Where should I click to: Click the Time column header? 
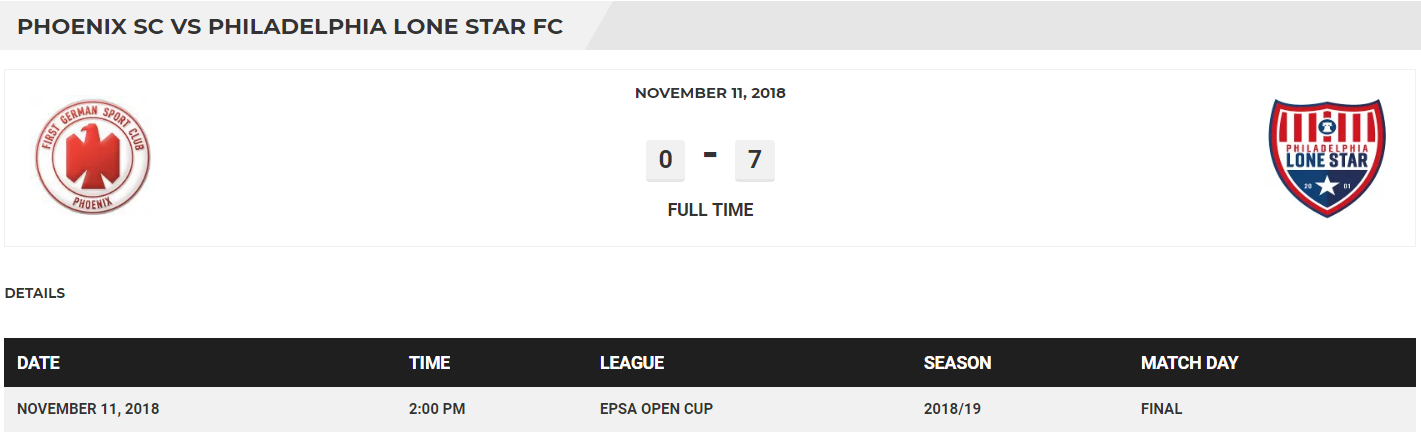[x=429, y=363]
